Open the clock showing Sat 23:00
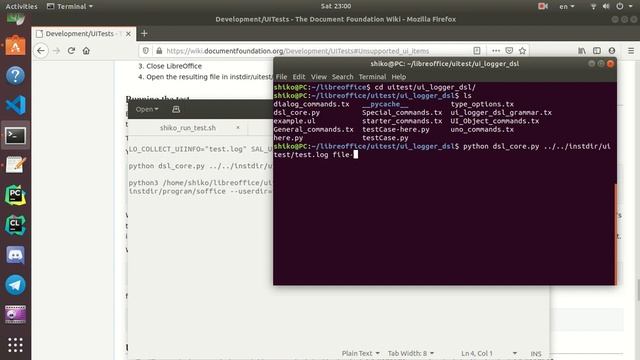 click(336, 6)
